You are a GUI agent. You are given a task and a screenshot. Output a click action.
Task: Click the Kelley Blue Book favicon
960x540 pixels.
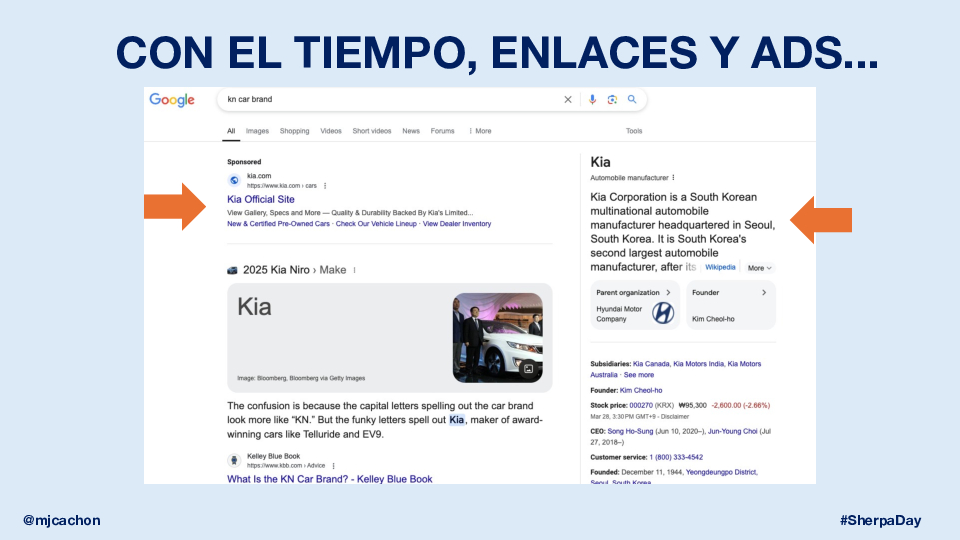[x=234, y=460]
